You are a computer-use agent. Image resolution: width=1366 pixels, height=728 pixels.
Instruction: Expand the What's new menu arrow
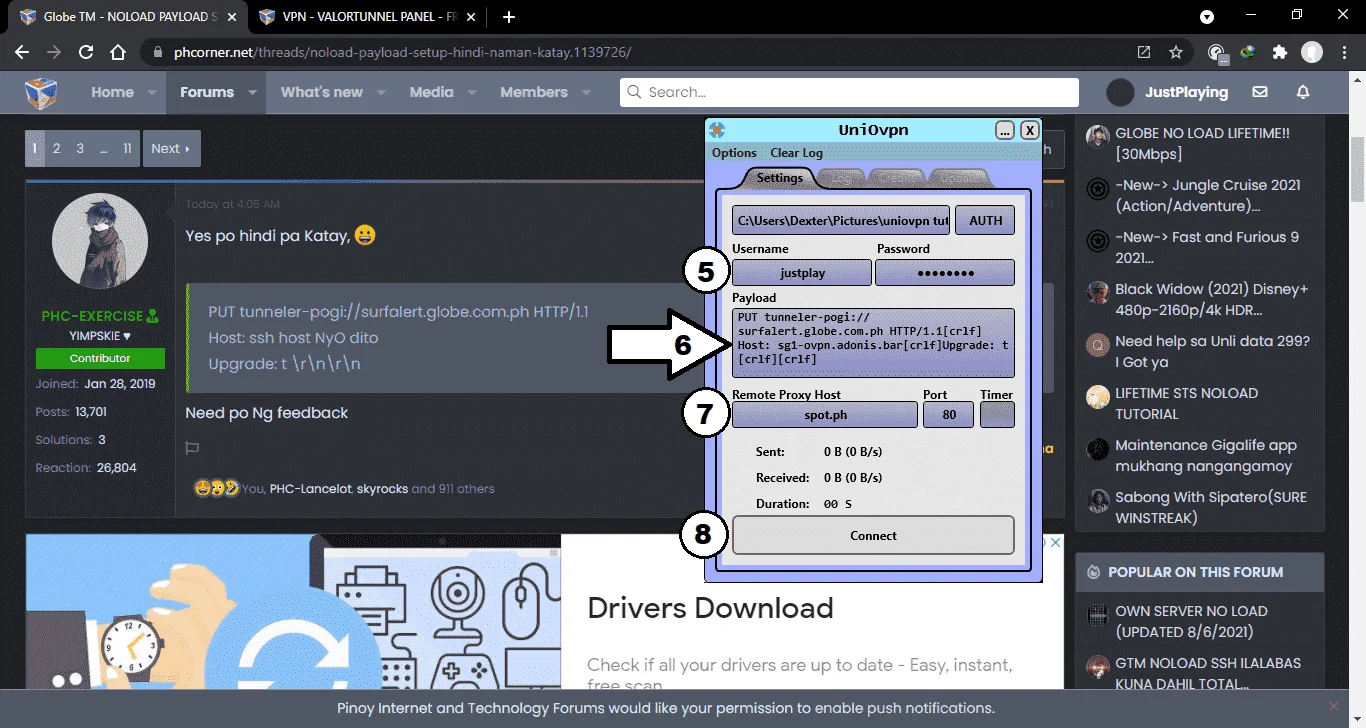click(x=381, y=92)
